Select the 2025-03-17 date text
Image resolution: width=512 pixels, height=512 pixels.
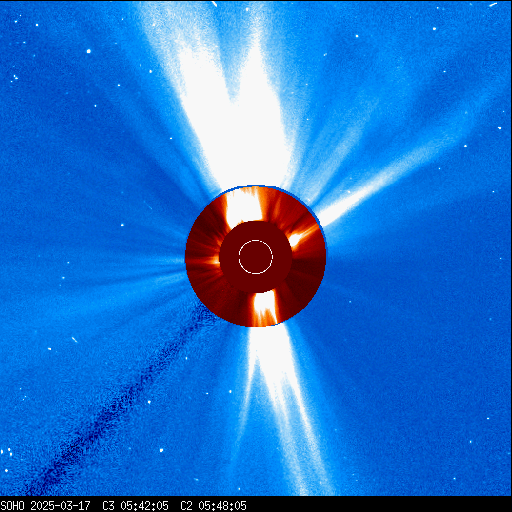coord(60,506)
